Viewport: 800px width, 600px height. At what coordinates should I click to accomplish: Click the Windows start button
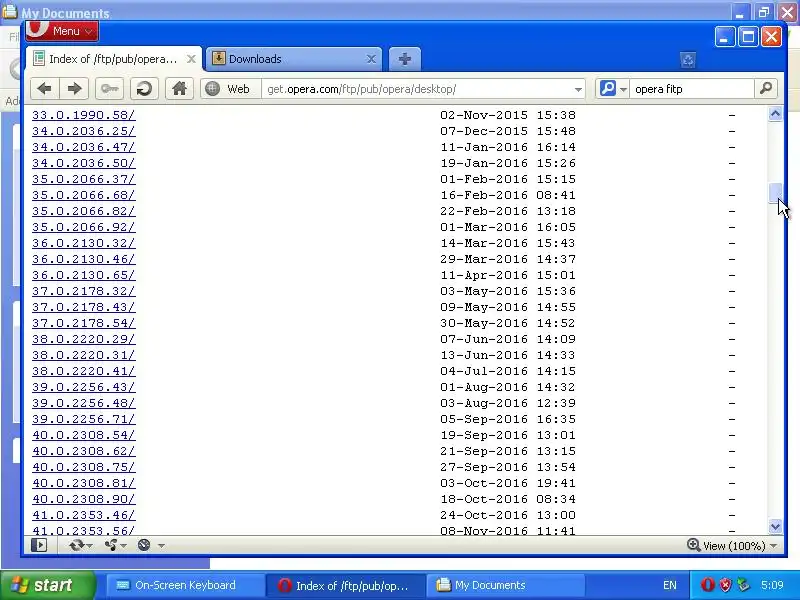[48, 585]
